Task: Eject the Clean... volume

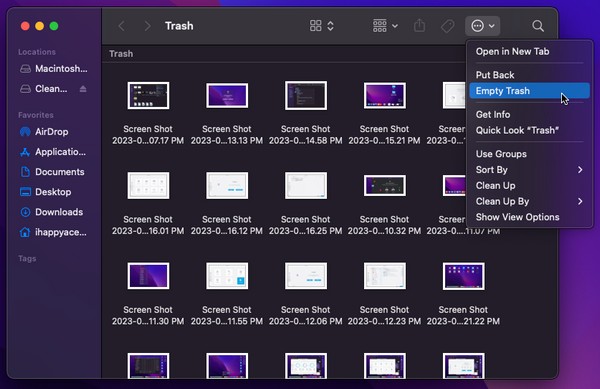Action: coord(83,89)
